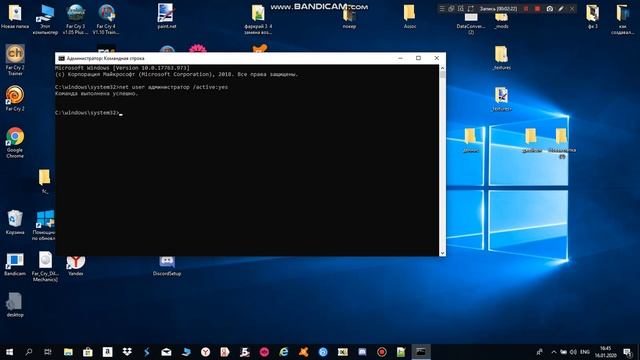
Task: Show hidden system tray icons
Action: (x=553, y=352)
